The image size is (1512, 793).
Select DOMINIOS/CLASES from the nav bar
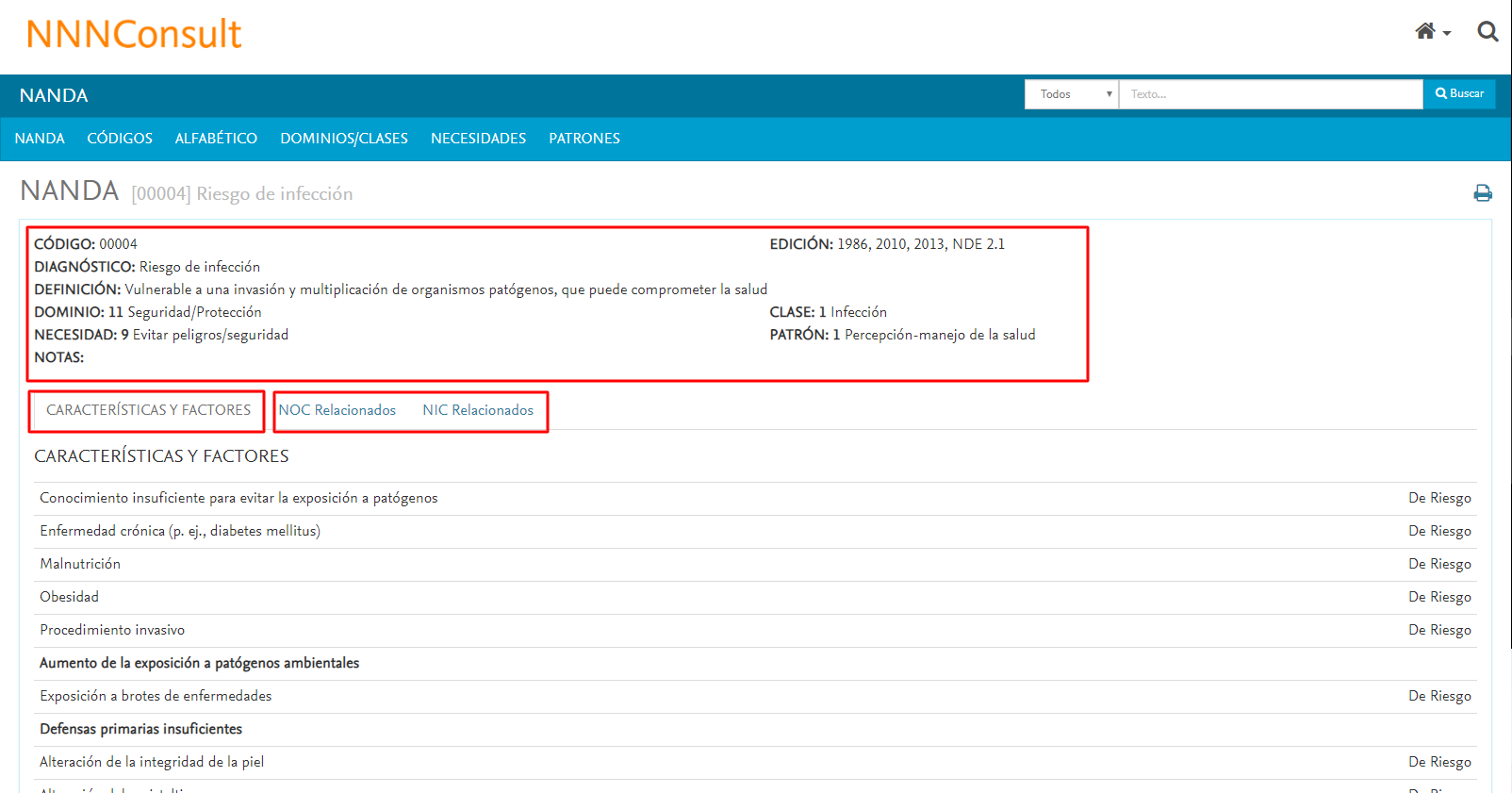coord(344,139)
